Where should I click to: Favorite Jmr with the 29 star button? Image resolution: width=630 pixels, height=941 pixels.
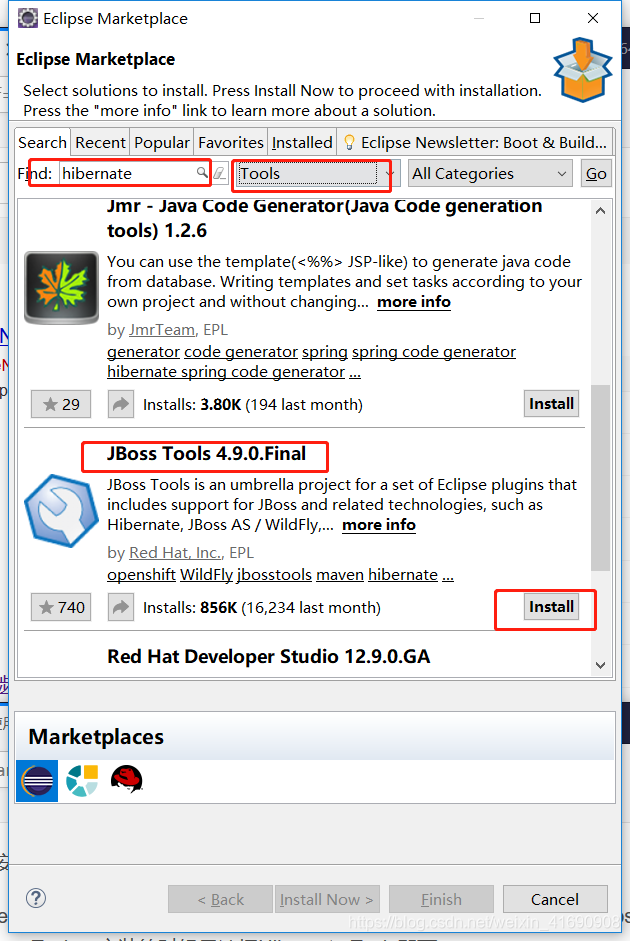click(x=61, y=404)
